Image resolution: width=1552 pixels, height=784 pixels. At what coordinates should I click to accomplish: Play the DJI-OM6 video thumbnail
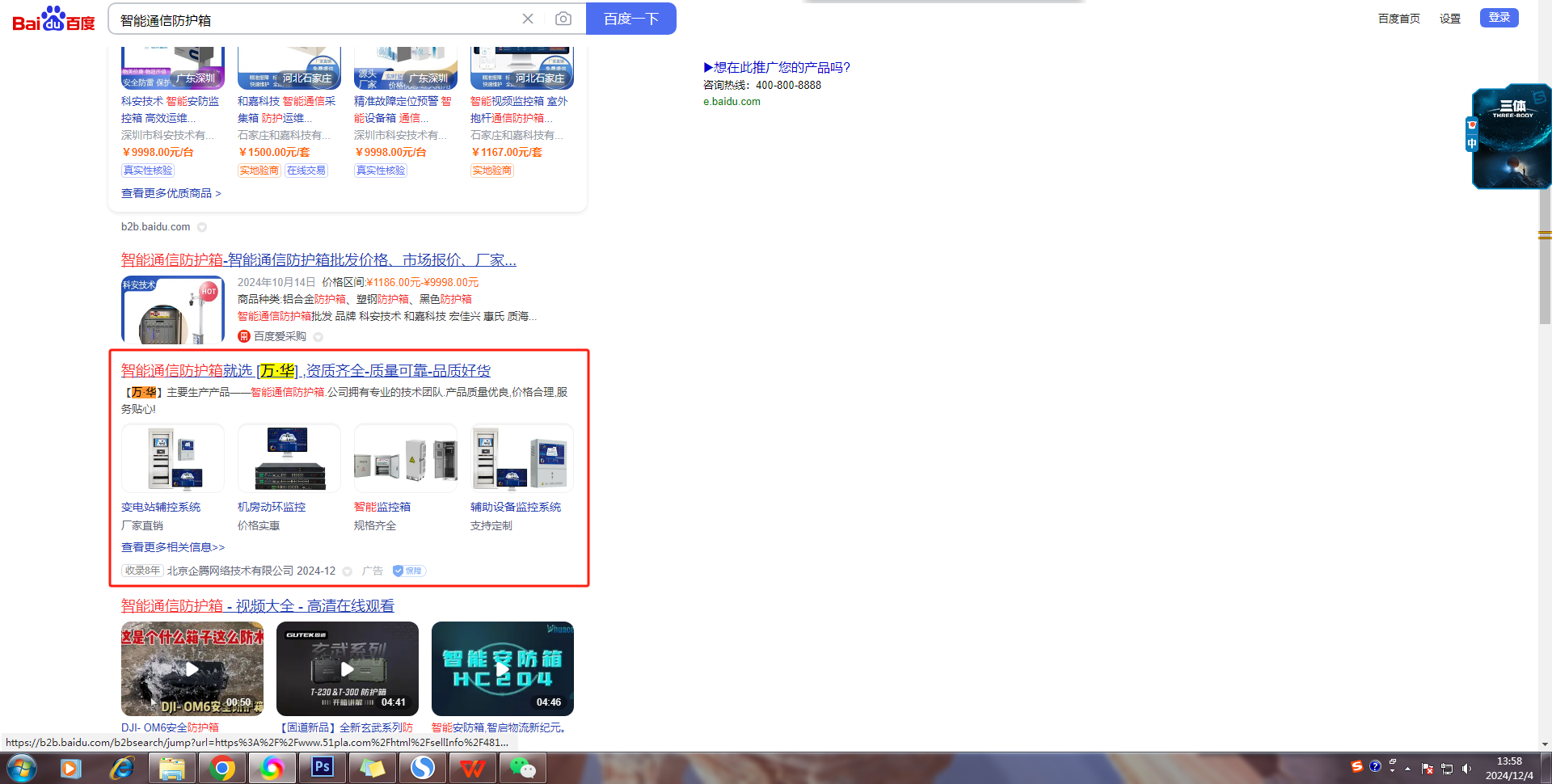coord(192,668)
